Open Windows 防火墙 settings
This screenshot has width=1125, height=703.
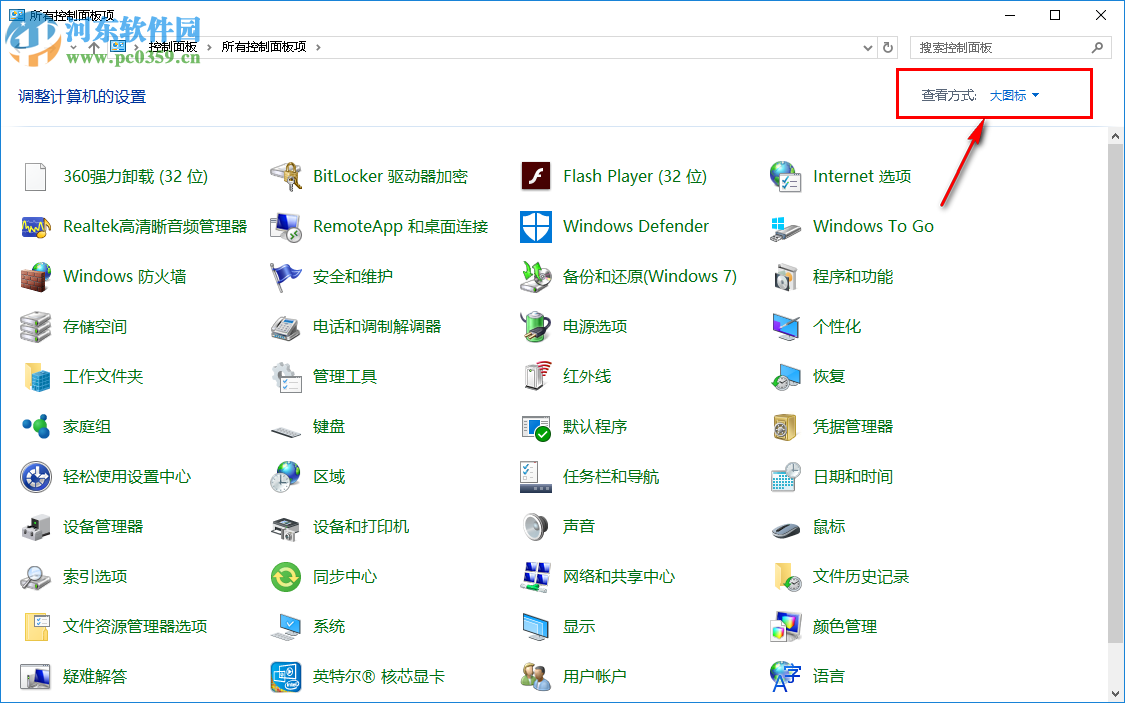click(x=125, y=276)
